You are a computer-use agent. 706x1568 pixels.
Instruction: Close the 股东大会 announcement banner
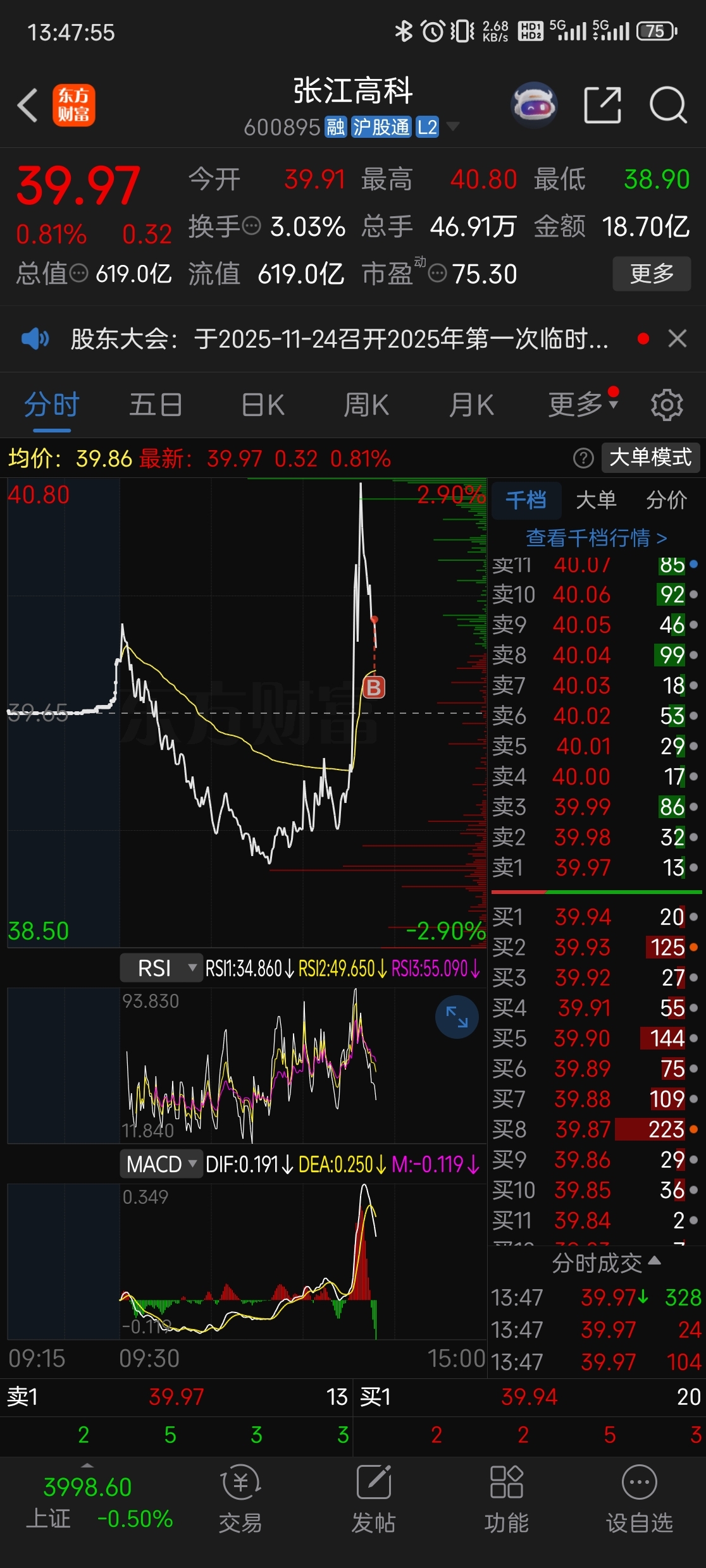(678, 339)
